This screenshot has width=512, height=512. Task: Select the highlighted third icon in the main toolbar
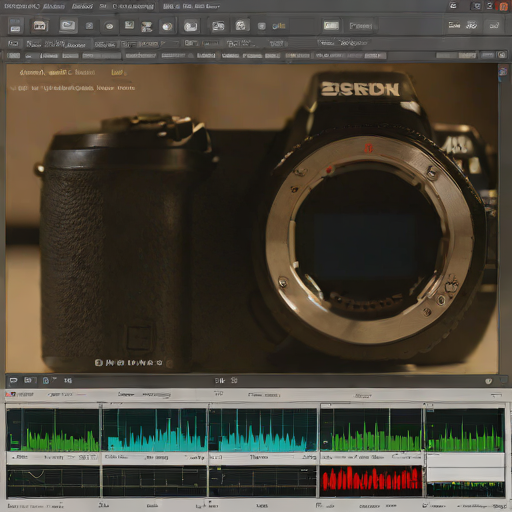coord(68,25)
